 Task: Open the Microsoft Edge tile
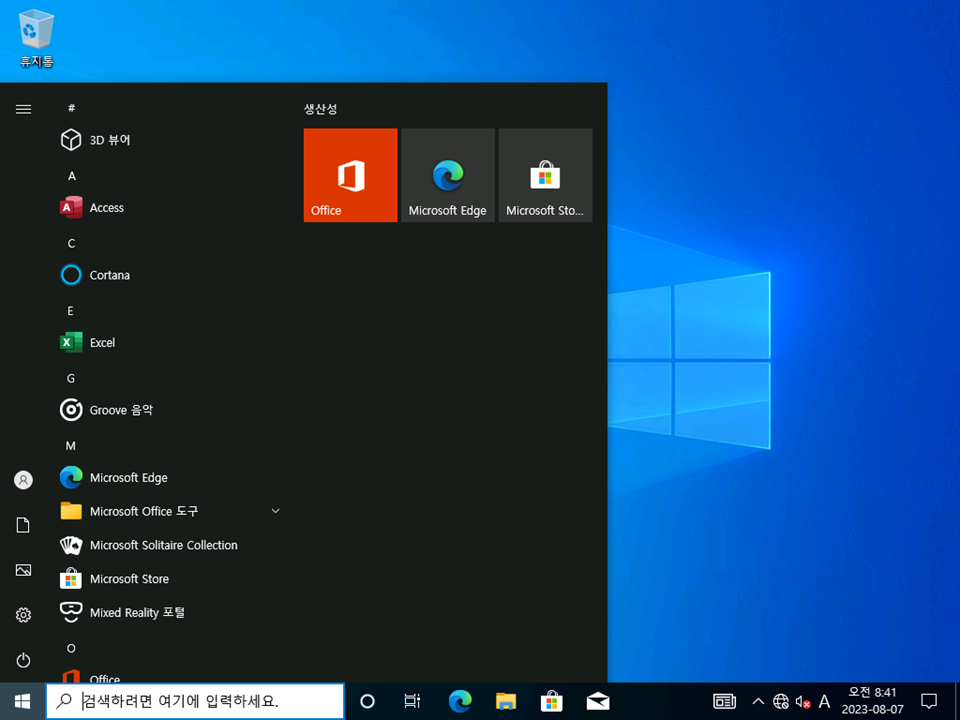448,175
